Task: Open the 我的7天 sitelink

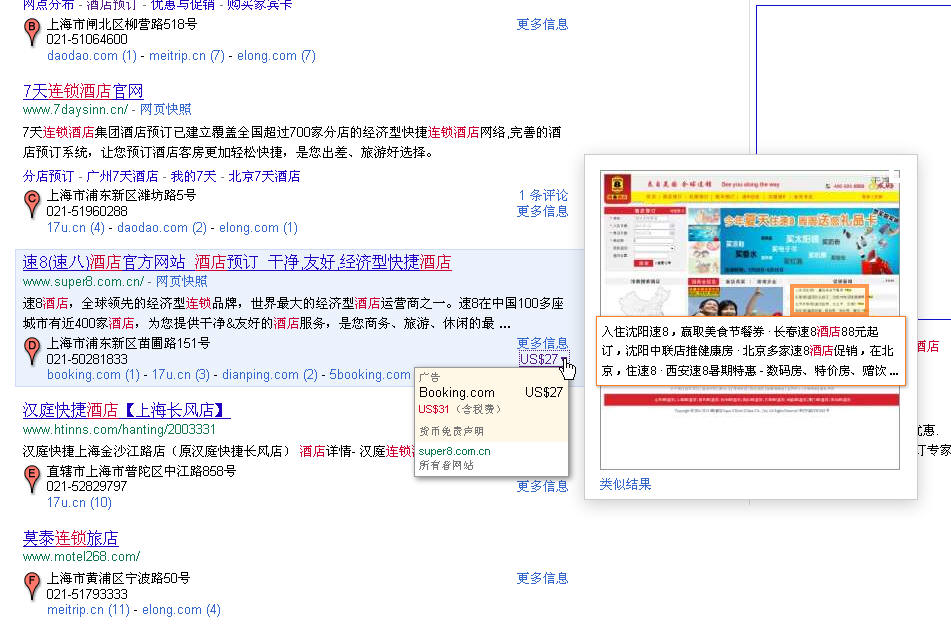Action: tap(193, 176)
